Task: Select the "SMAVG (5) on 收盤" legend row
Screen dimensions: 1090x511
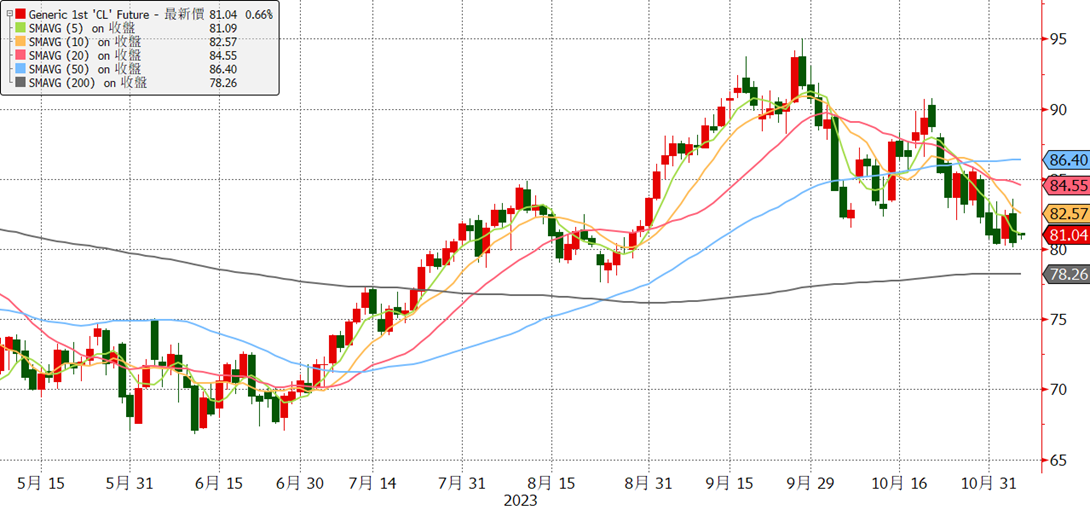Action: [82, 29]
